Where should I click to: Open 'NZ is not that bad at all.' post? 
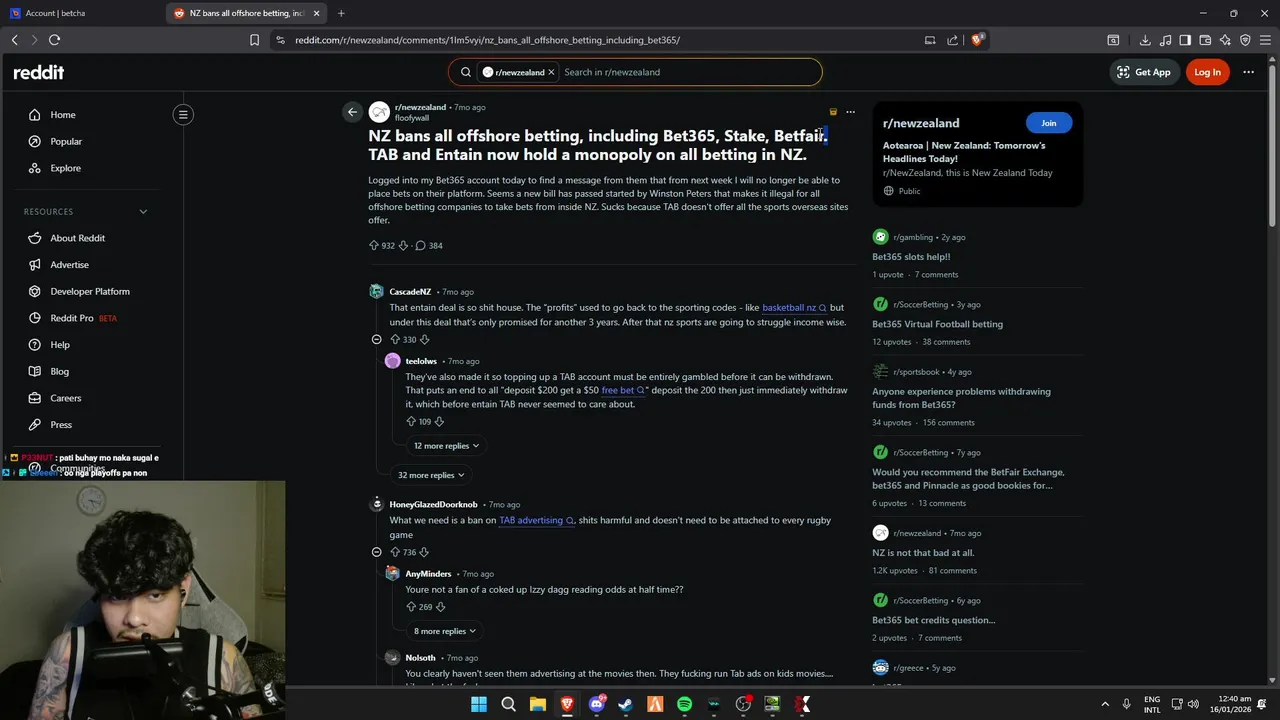point(923,553)
